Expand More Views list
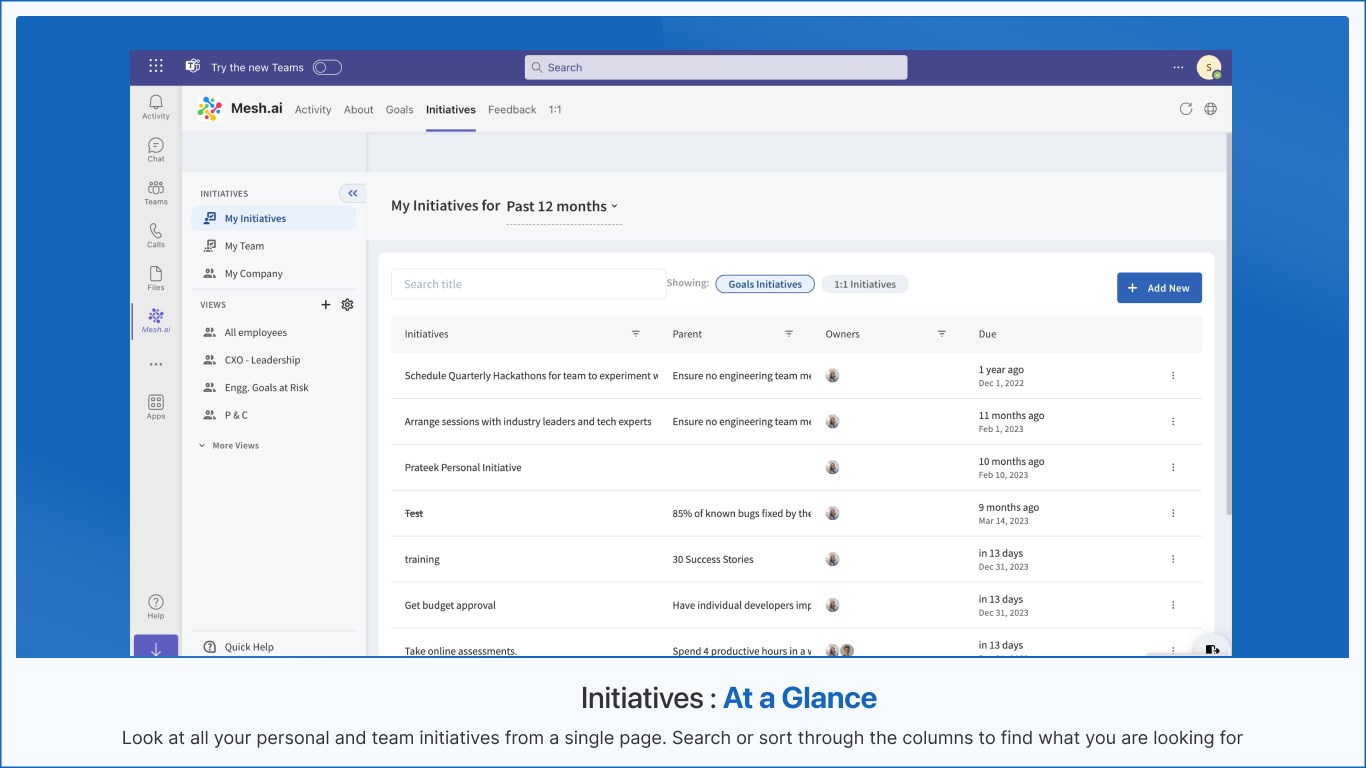This screenshot has width=1366, height=768. point(229,446)
